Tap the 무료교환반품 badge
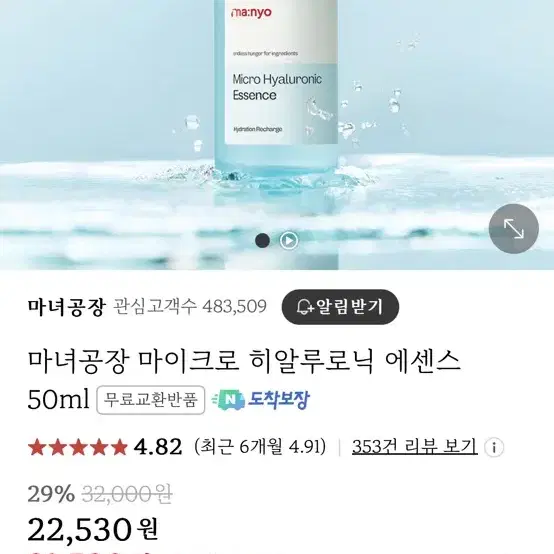Image resolution: width=554 pixels, height=554 pixels. pos(151,400)
